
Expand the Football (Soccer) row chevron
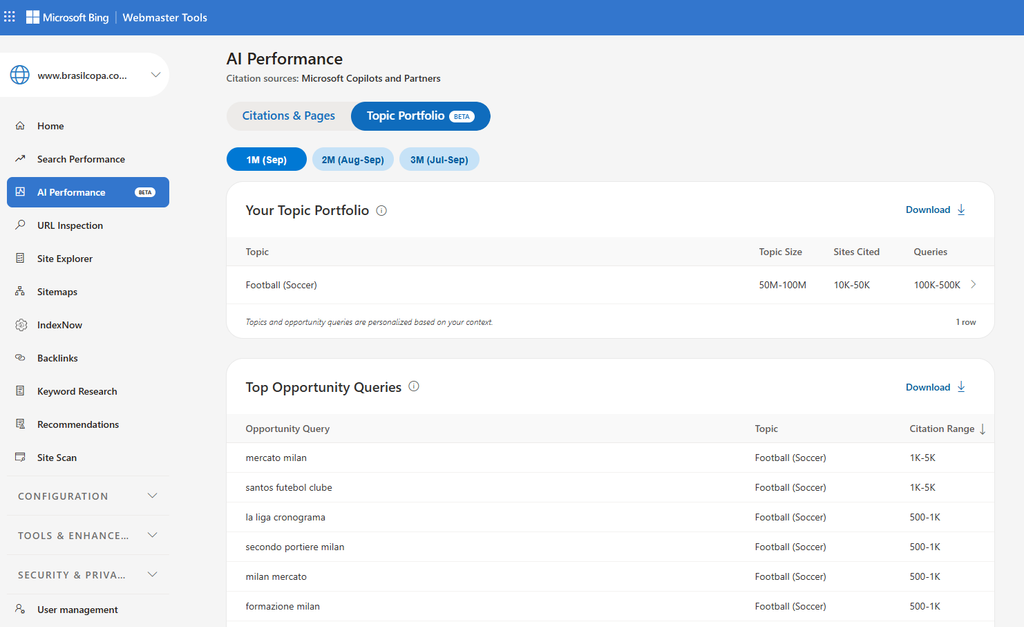point(974,284)
